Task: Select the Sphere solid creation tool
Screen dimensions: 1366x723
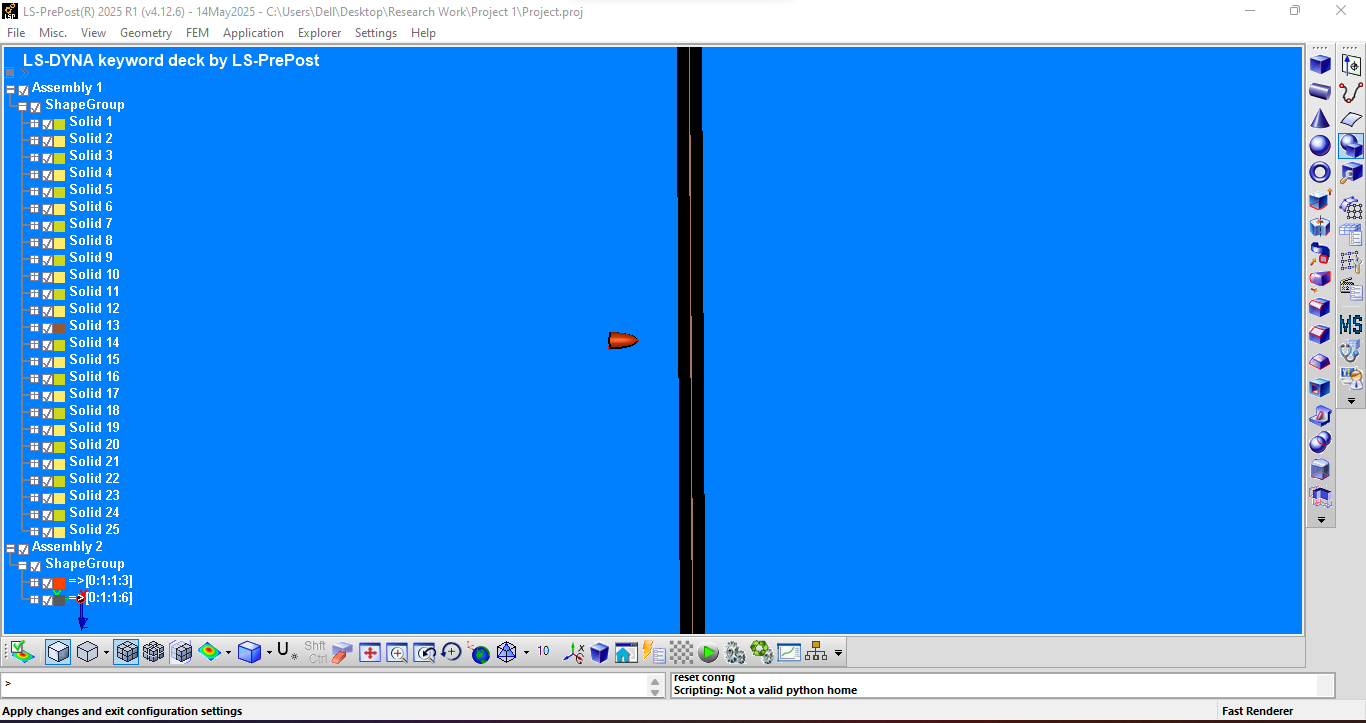Action: pos(1320,145)
